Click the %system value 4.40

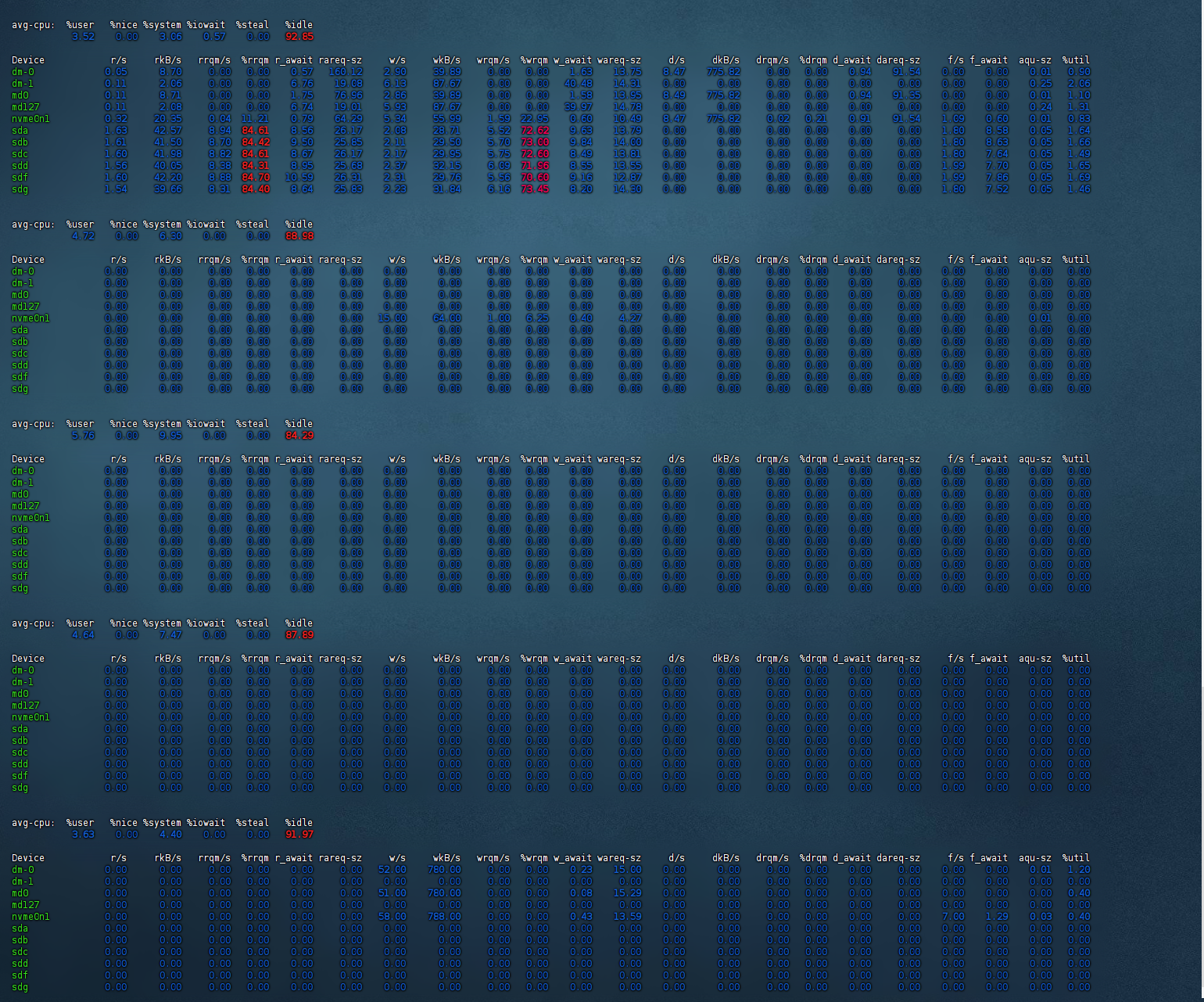[x=170, y=835]
